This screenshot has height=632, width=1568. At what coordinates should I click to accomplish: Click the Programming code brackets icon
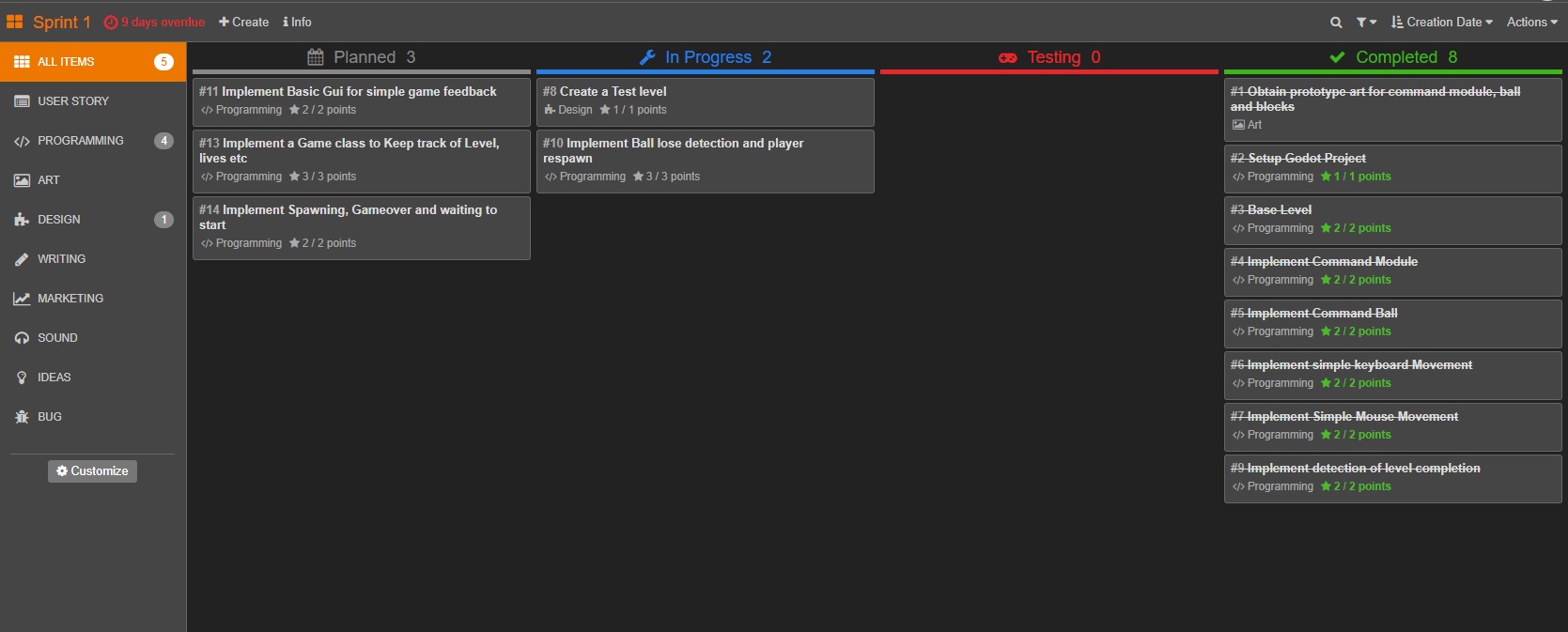click(x=22, y=141)
